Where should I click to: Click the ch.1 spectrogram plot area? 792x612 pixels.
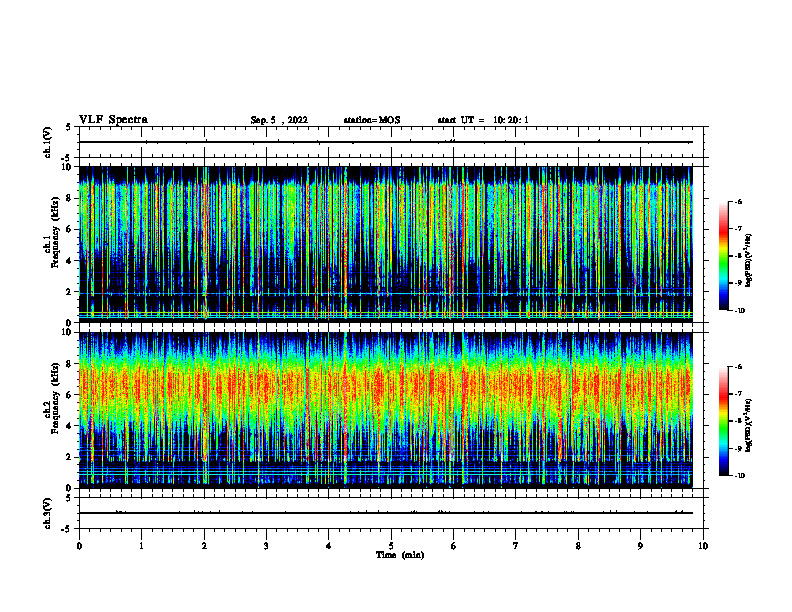coord(385,244)
